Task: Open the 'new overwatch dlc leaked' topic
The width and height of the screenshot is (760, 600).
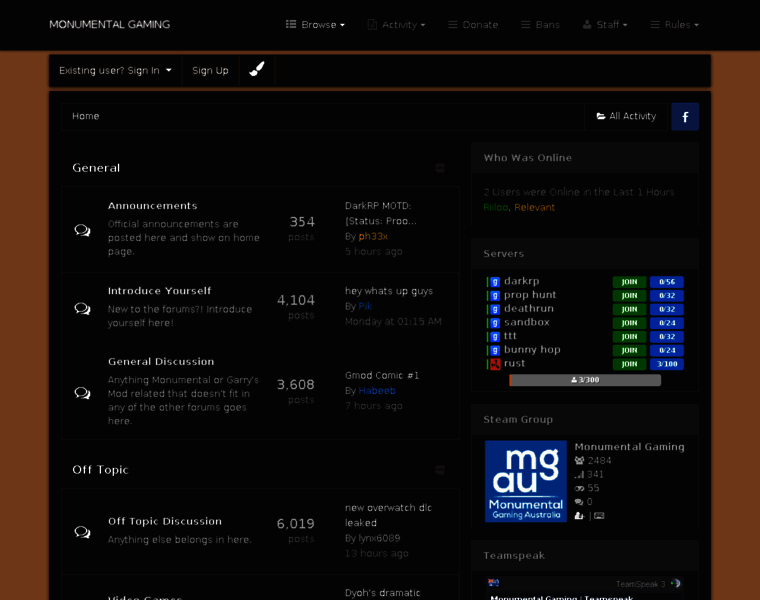Action: (x=388, y=515)
